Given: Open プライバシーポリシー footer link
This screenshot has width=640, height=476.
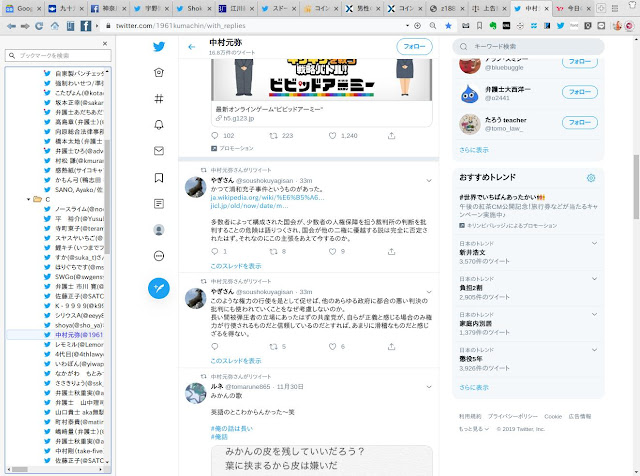Looking at the screenshot, I should pyautogui.click(x=513, y=416).
